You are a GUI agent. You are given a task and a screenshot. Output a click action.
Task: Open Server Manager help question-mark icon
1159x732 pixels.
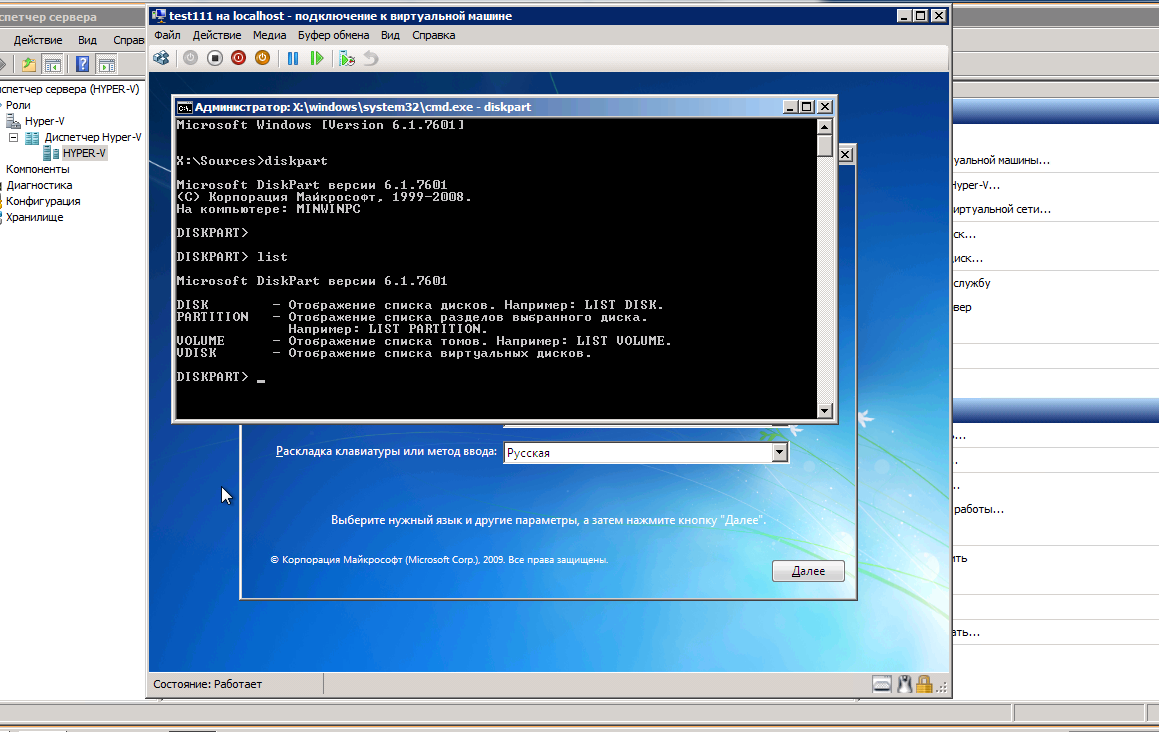(83, 64)
